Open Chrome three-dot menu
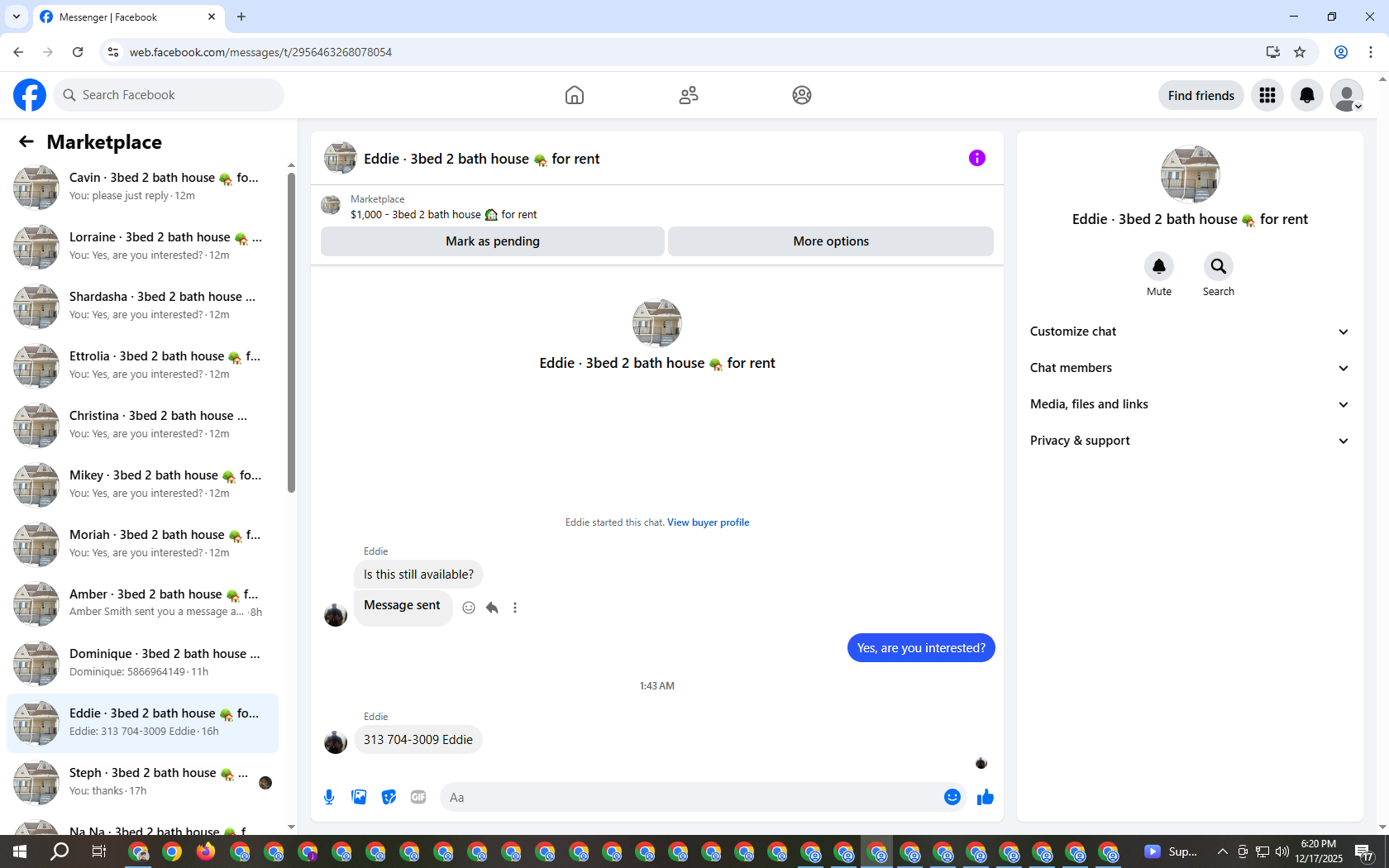This screenshot has width=1389, height=868. pyautogui.click(x=1371, y=52)
